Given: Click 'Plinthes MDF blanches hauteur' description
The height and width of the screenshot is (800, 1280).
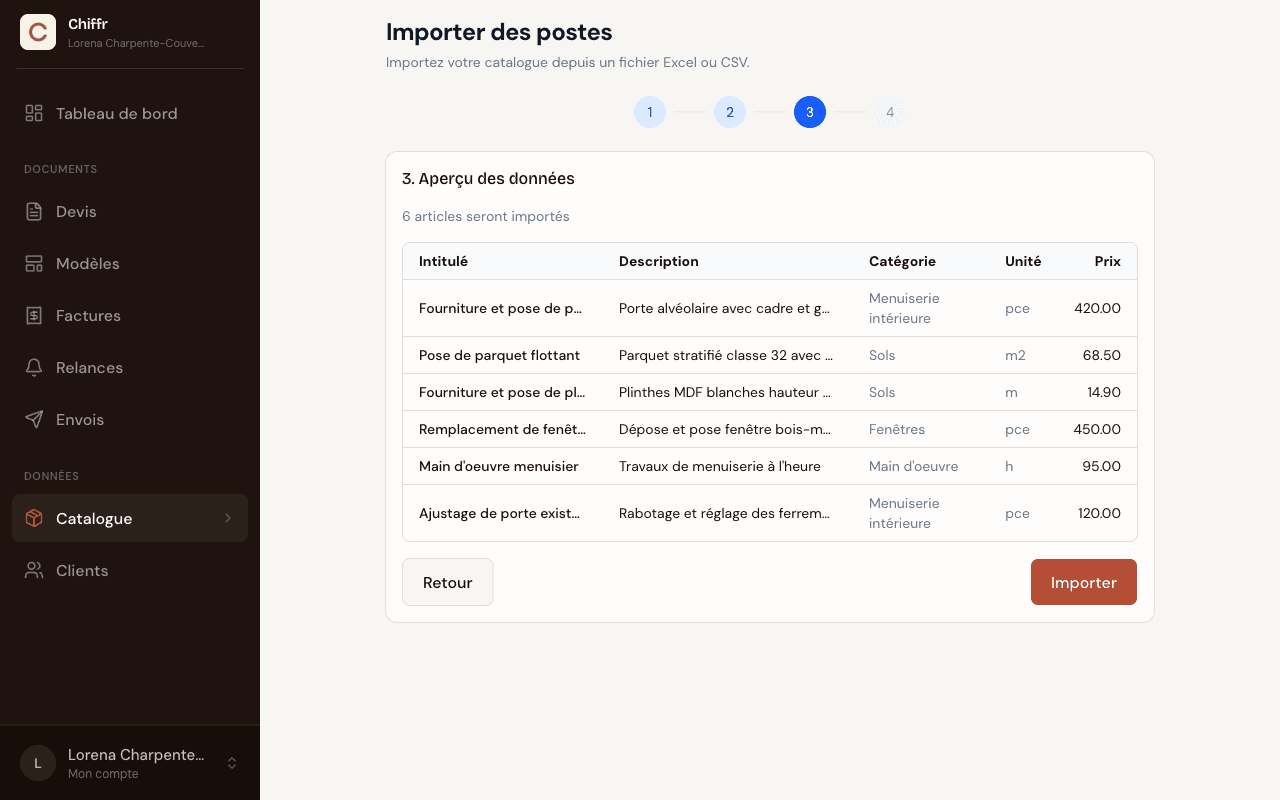Looking at the screenshot, I should click(725, 392).
